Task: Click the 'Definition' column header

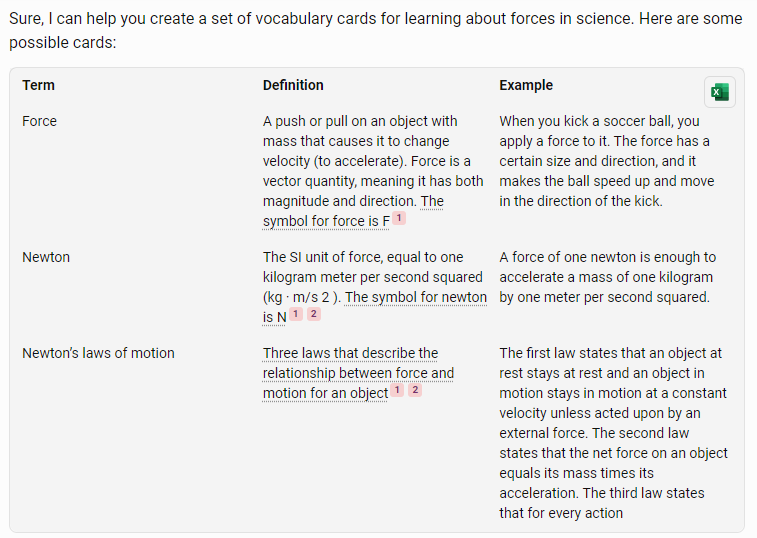Action: coord(293,85)
